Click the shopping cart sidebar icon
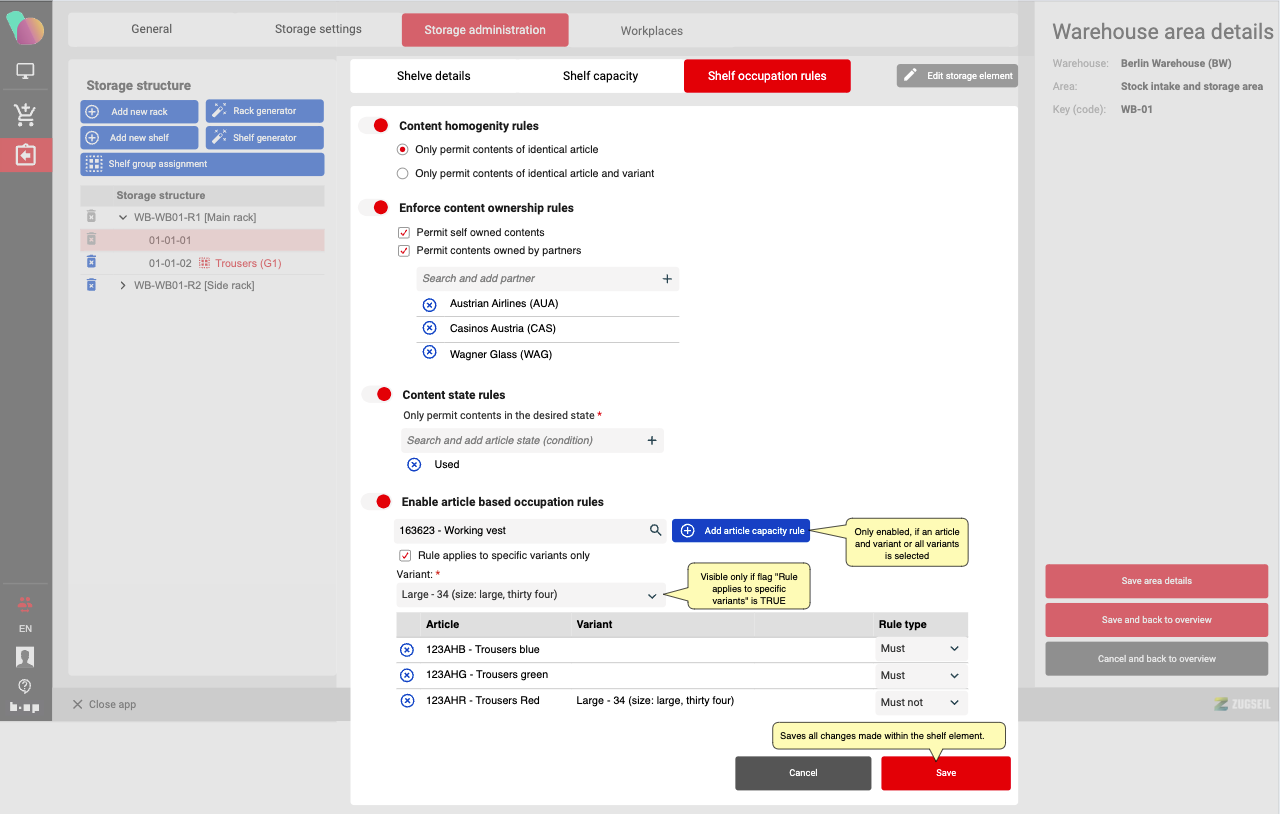 click(x=25, y=115)
